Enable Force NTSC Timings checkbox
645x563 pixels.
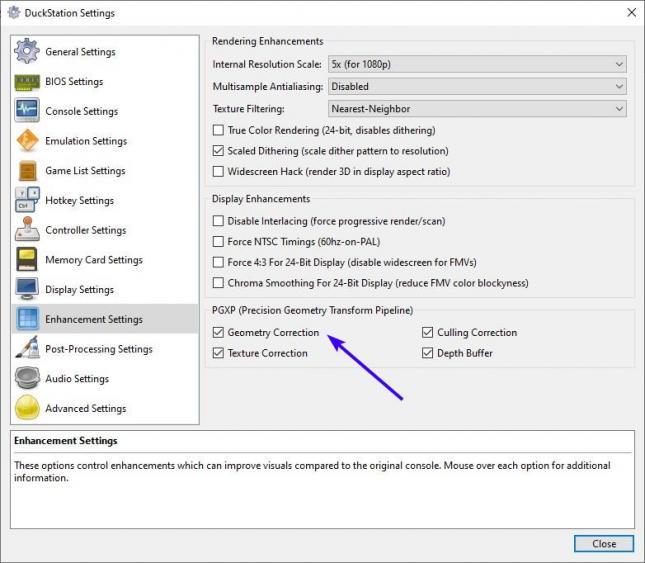[218, 241]
